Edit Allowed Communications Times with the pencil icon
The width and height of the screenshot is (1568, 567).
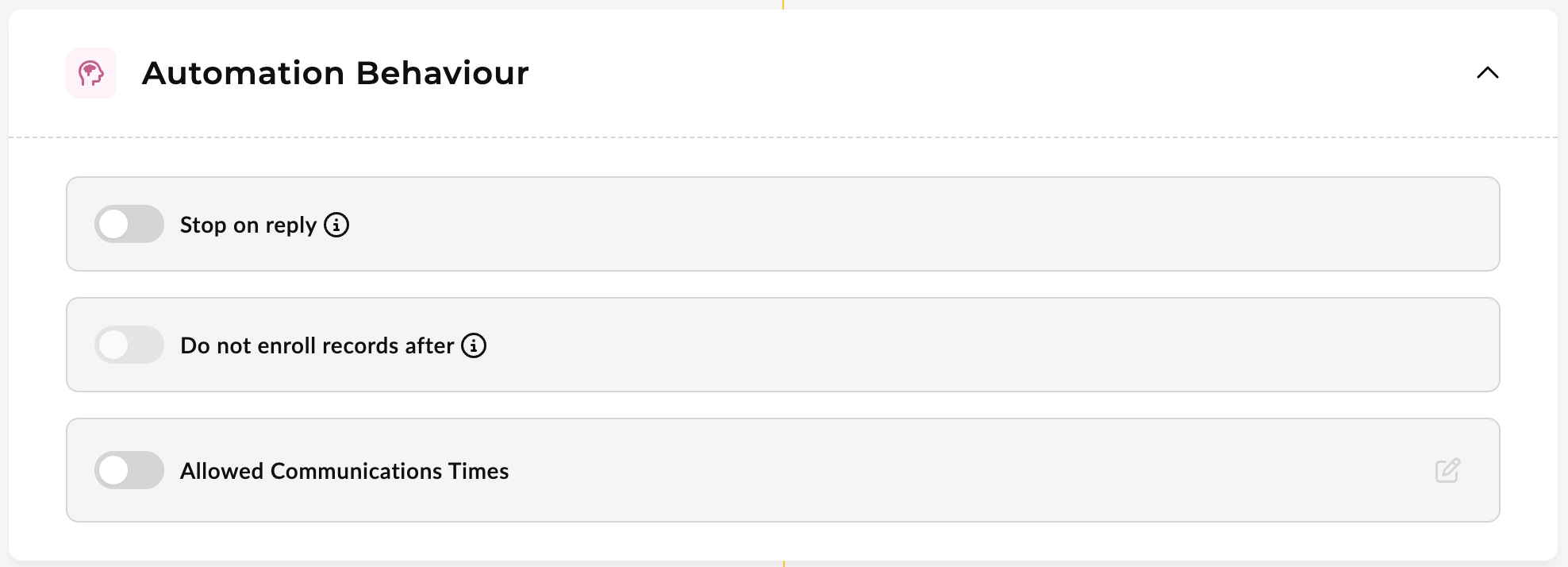[x=1447, y=470]
